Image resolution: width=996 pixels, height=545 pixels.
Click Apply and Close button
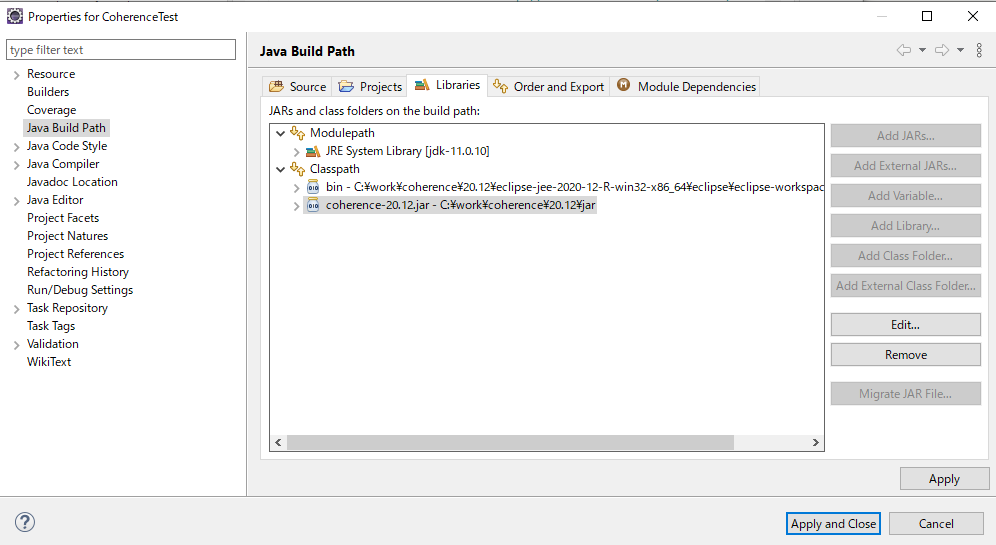[833, 523]
